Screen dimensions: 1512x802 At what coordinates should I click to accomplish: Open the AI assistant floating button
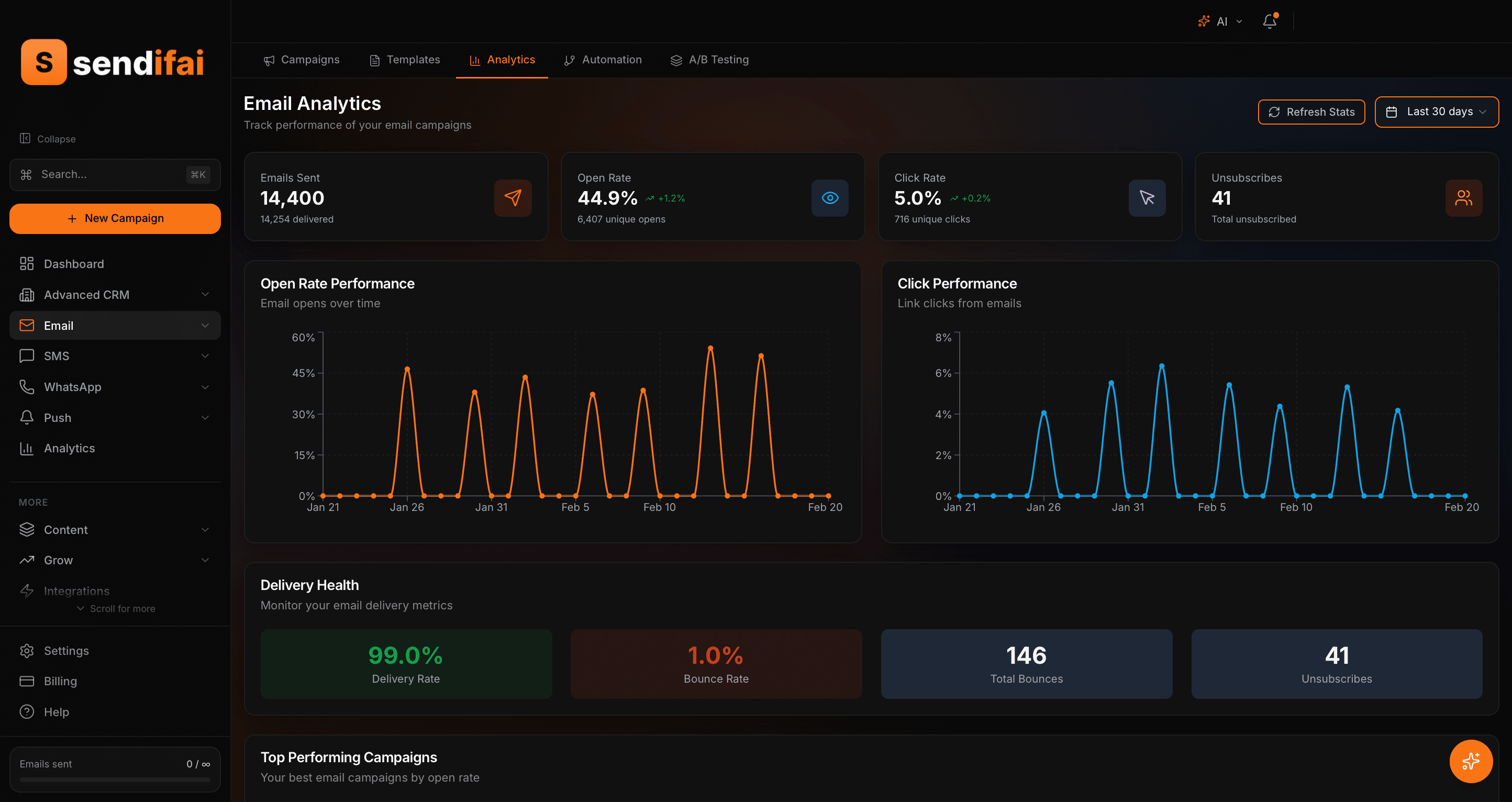click(1471, 761)
